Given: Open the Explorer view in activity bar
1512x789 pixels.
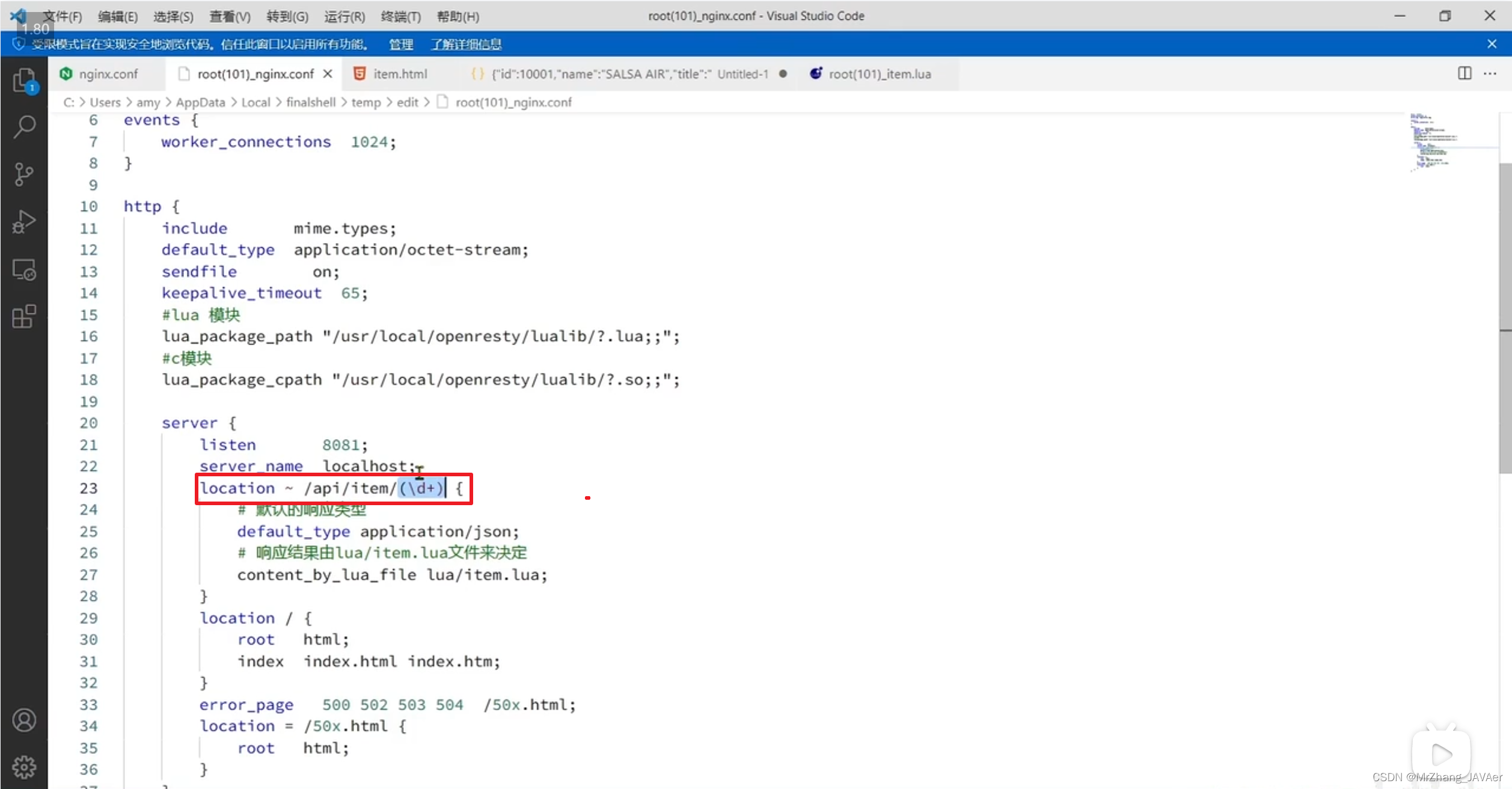Looking at the screenshot, I should pyautogui.click(x=24, y=80).
